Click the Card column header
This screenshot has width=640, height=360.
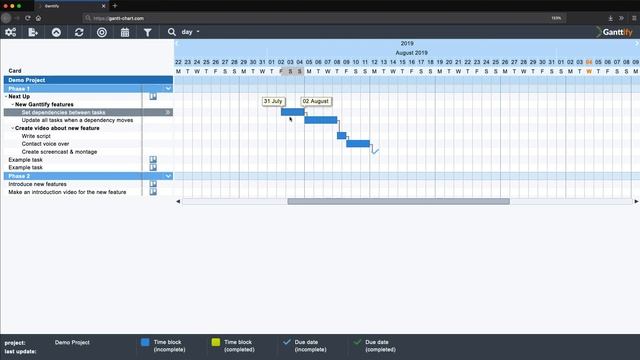click(15, 71)
